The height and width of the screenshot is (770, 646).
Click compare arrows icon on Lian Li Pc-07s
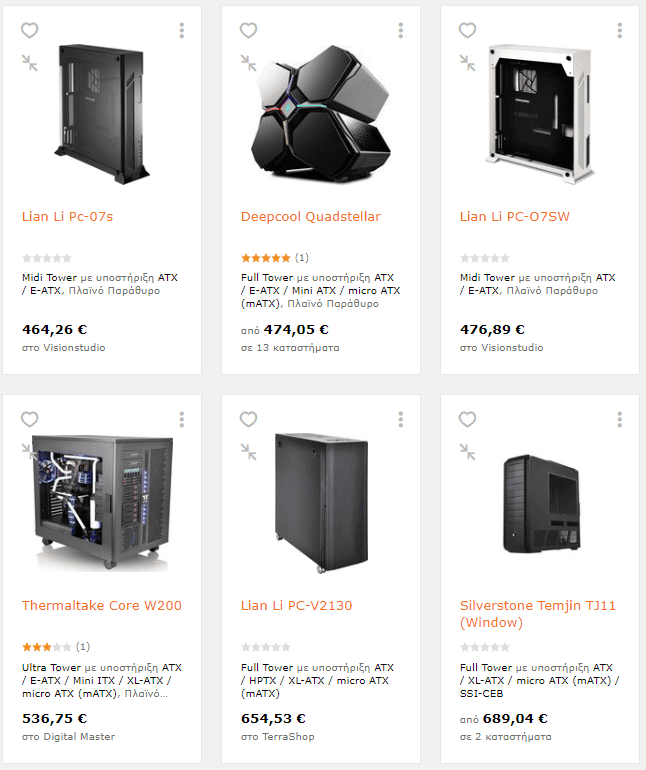[29, 63]
